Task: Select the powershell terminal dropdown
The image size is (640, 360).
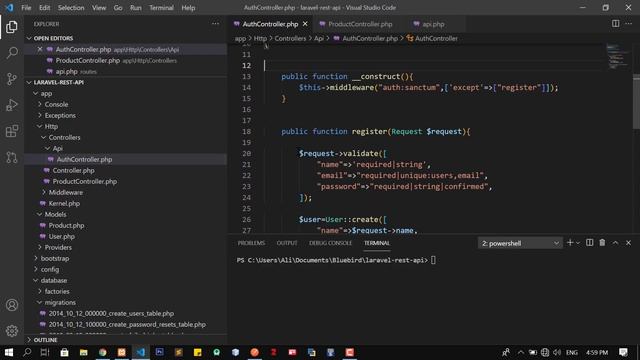Action: coord(520,243)
